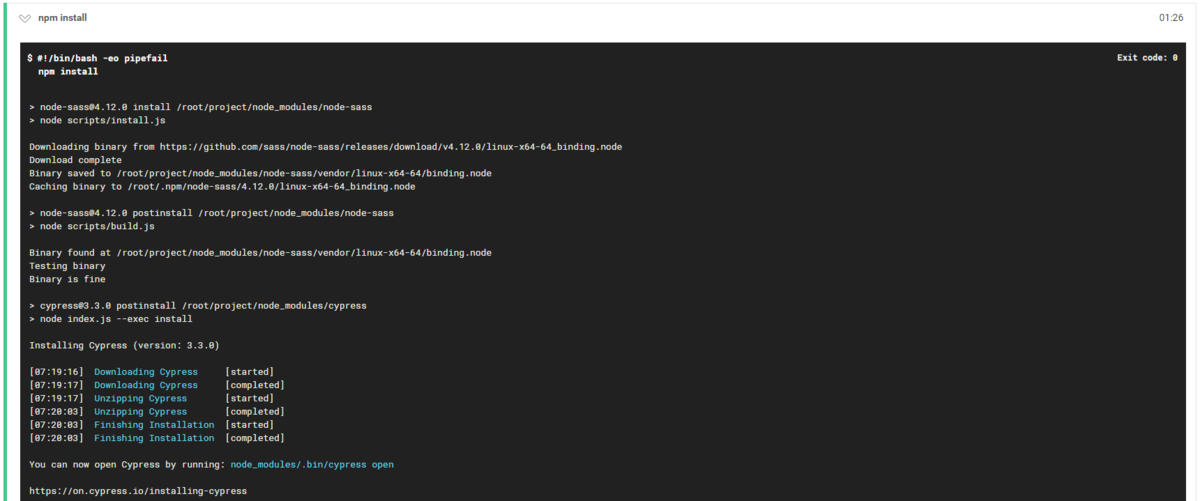1200x501 pixels.
Task: Click Finishing Installation [started] log row
Action: click(151, 425)
